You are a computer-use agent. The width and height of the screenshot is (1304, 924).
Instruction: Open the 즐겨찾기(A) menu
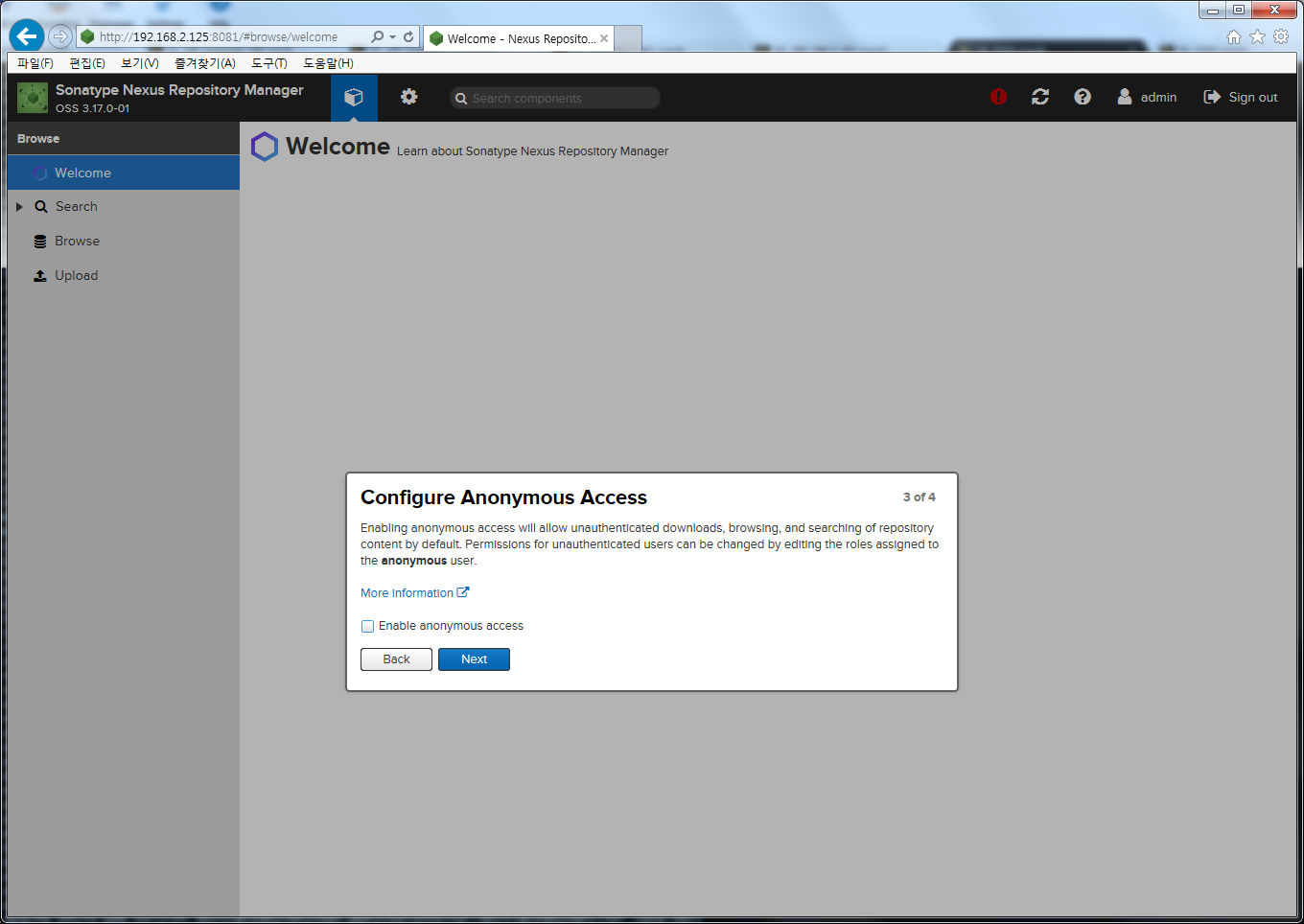point(205,63)
